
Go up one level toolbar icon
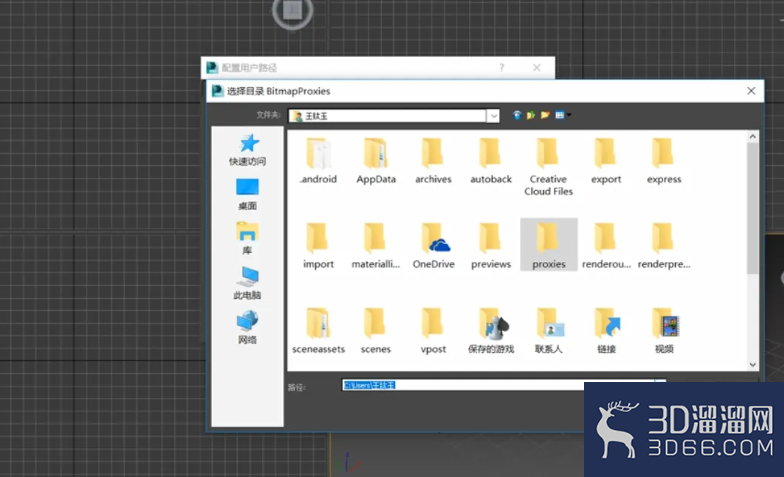(x=531, y=116)
